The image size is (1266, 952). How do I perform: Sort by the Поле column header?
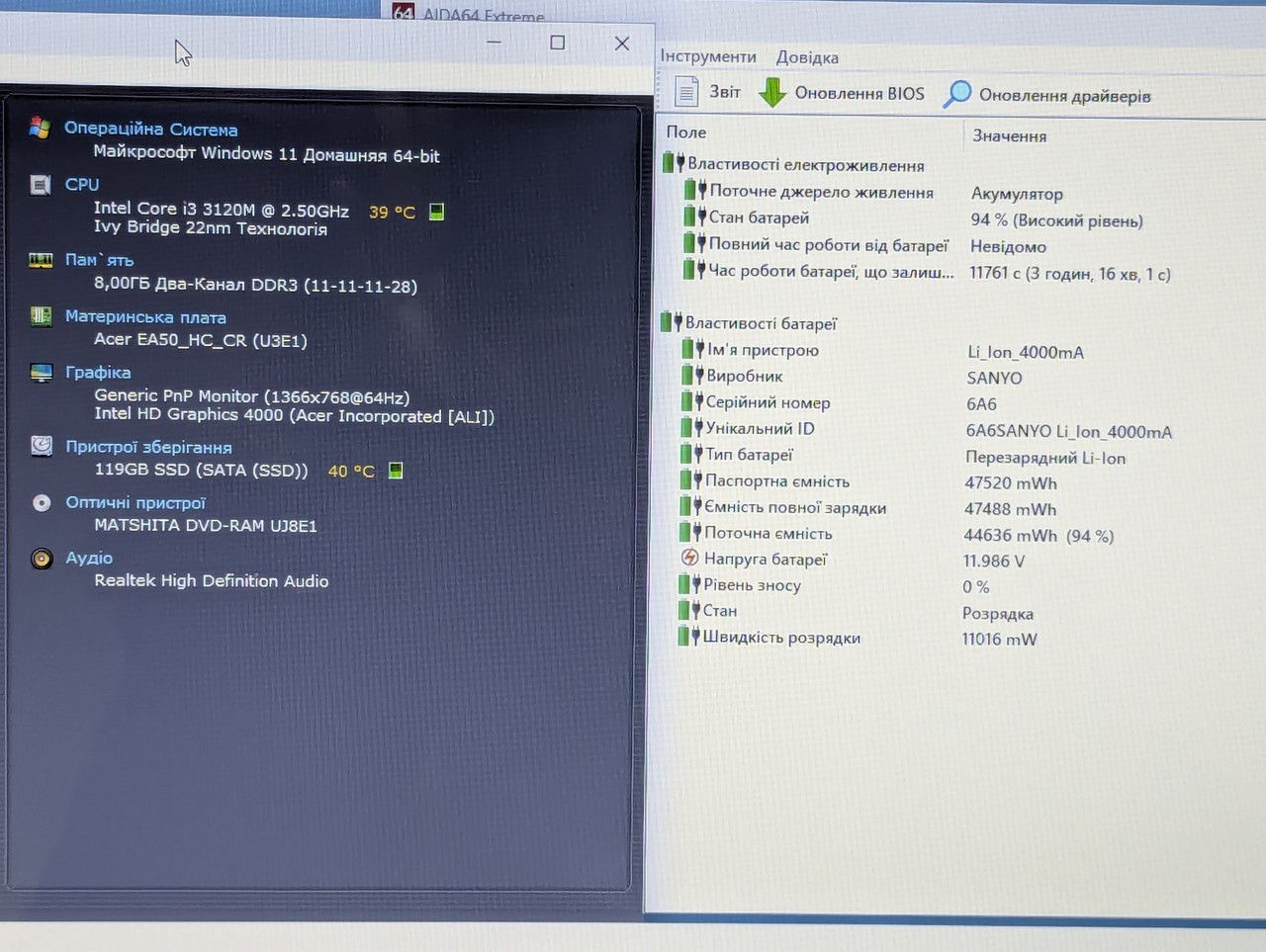686,131
